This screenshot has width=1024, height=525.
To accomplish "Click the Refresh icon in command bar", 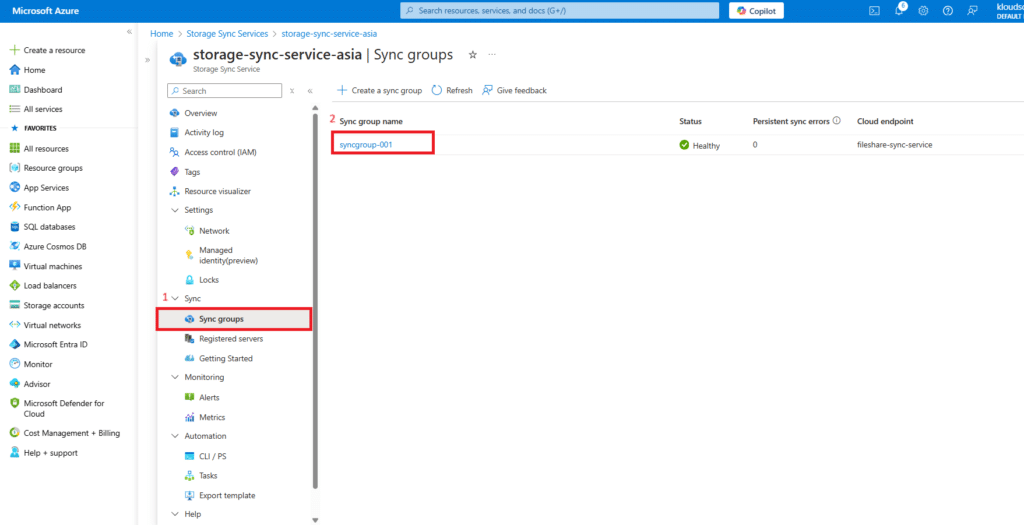I will click(x=437, y=90).
